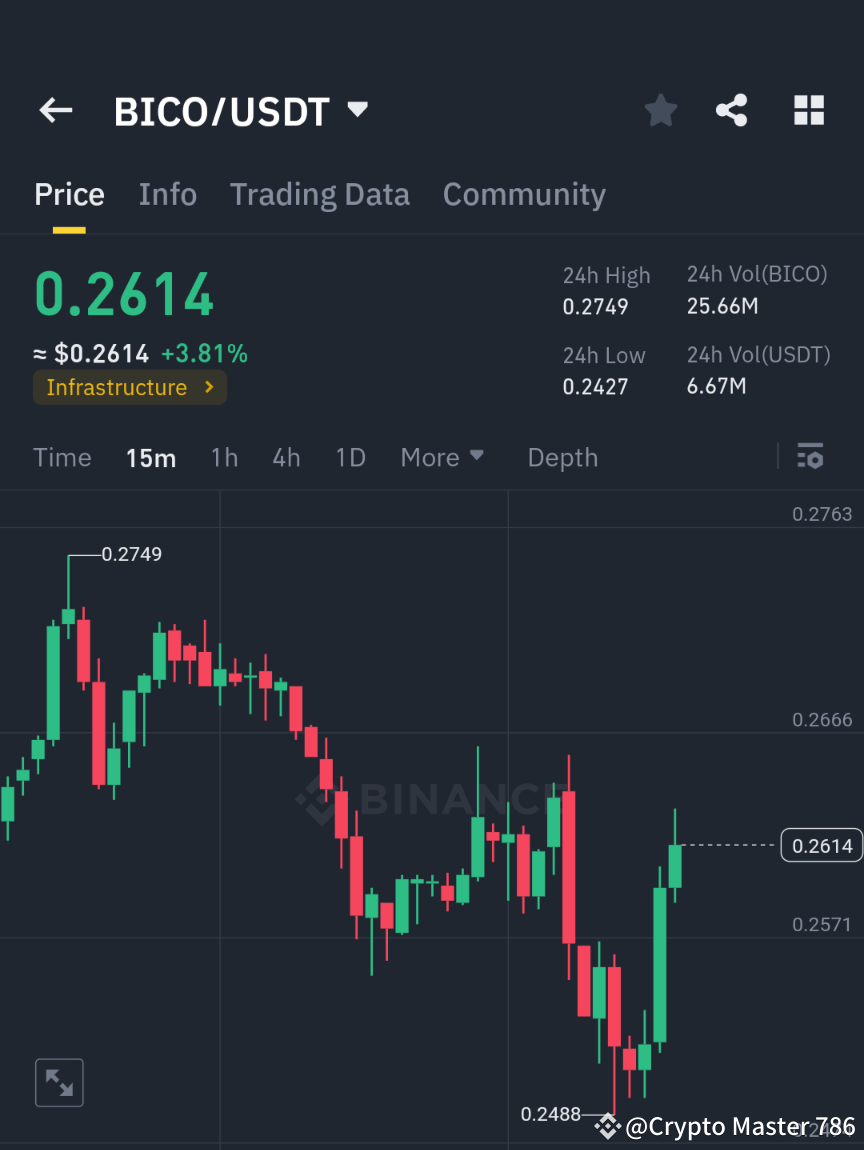Open chart indicator settings icon
This screenshot has height=1150, width=864.
pos(810,457)
